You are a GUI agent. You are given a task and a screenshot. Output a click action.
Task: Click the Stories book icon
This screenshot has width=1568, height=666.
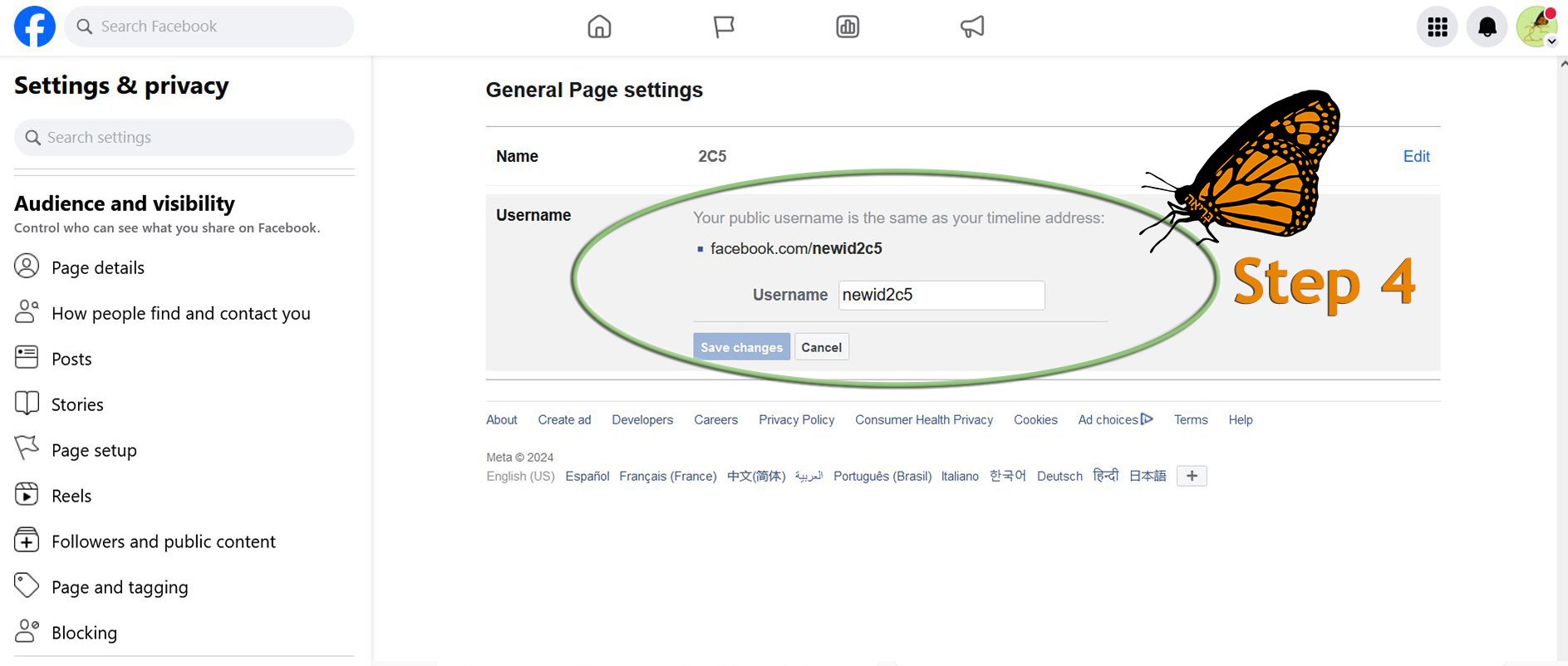pos(27,404)
